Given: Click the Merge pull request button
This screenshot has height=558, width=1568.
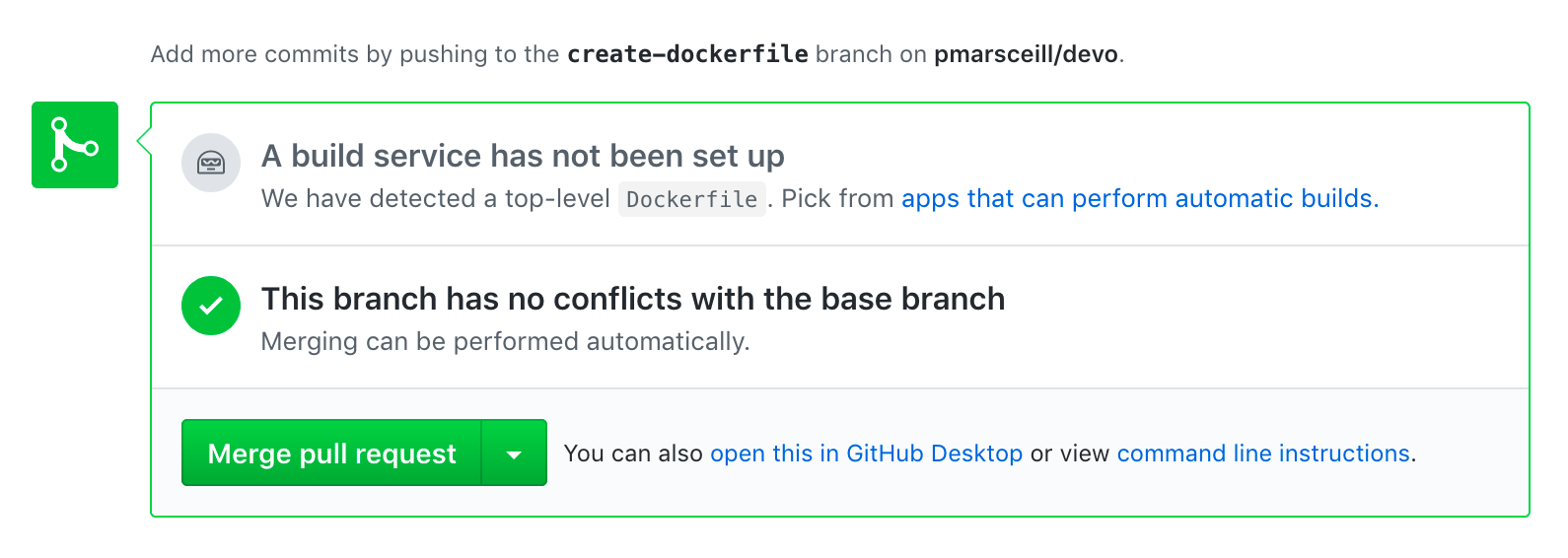Looking at the screenshot, I should point(331,453).
